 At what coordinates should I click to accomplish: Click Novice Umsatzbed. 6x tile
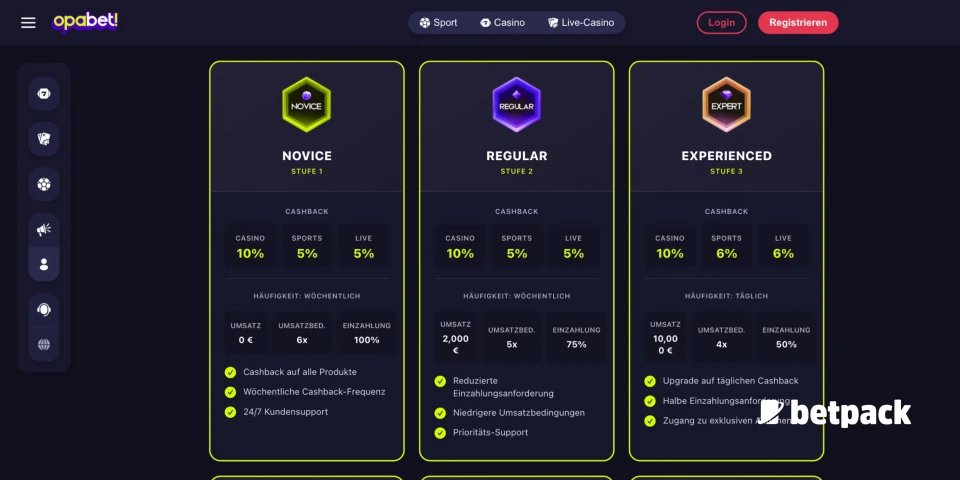(x=302, y=333)
